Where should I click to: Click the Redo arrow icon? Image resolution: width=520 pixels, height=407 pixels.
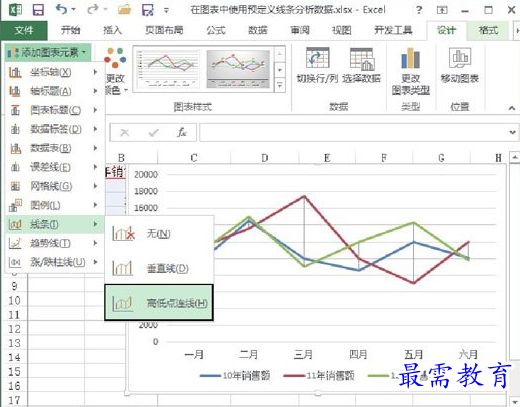pyautogui.click(x=93, y=9)
